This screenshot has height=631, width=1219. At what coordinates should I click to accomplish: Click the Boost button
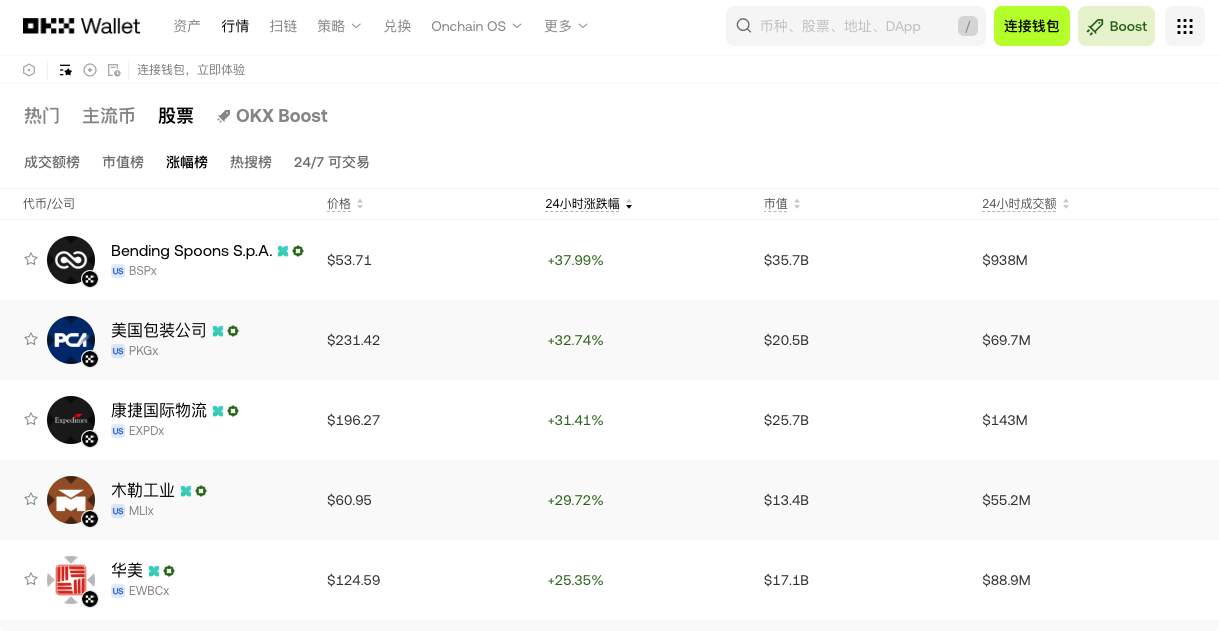(1116, 26)
